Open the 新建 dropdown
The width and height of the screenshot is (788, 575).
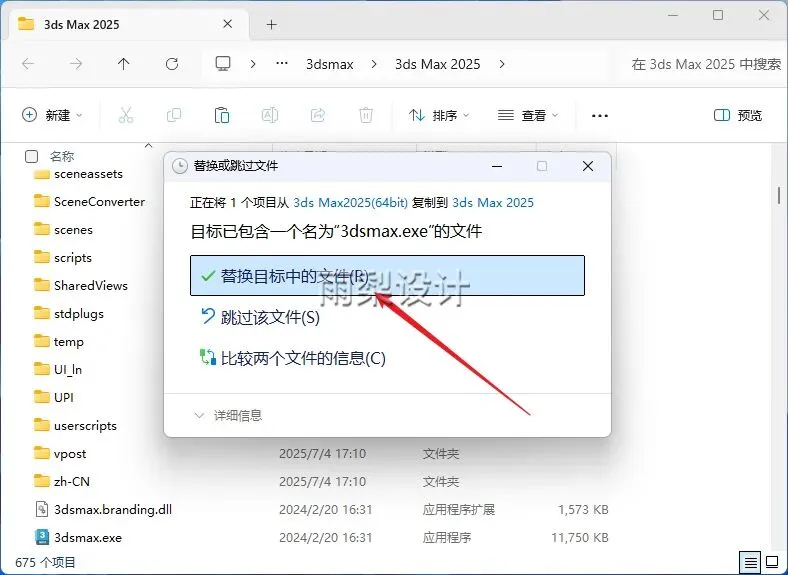[x=52, y=115]
